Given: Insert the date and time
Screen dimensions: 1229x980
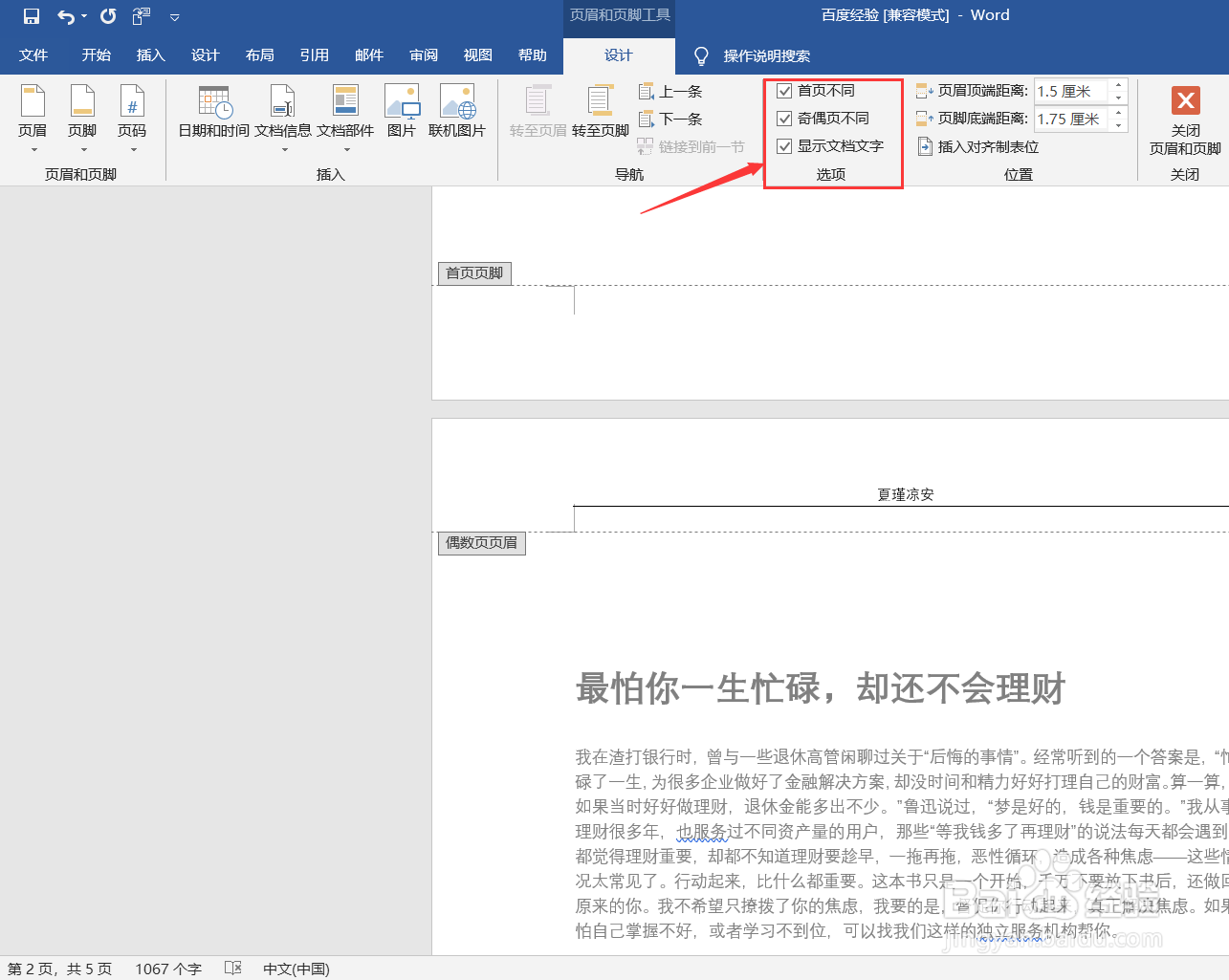Looking at the screenshot, I should click(211, 115).
